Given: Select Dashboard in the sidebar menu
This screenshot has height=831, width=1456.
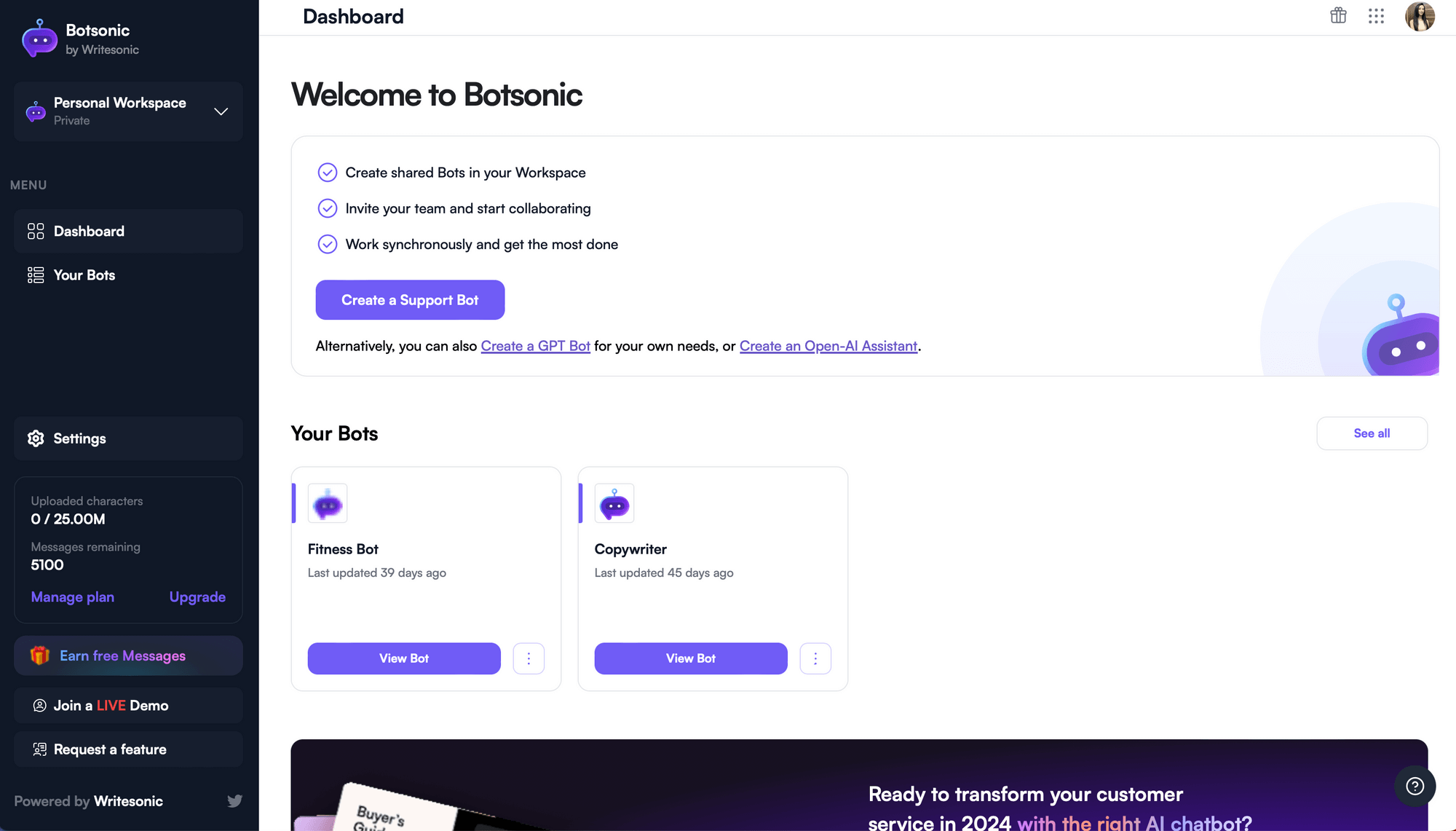Looking at the screenshot, I should point(128,232).
